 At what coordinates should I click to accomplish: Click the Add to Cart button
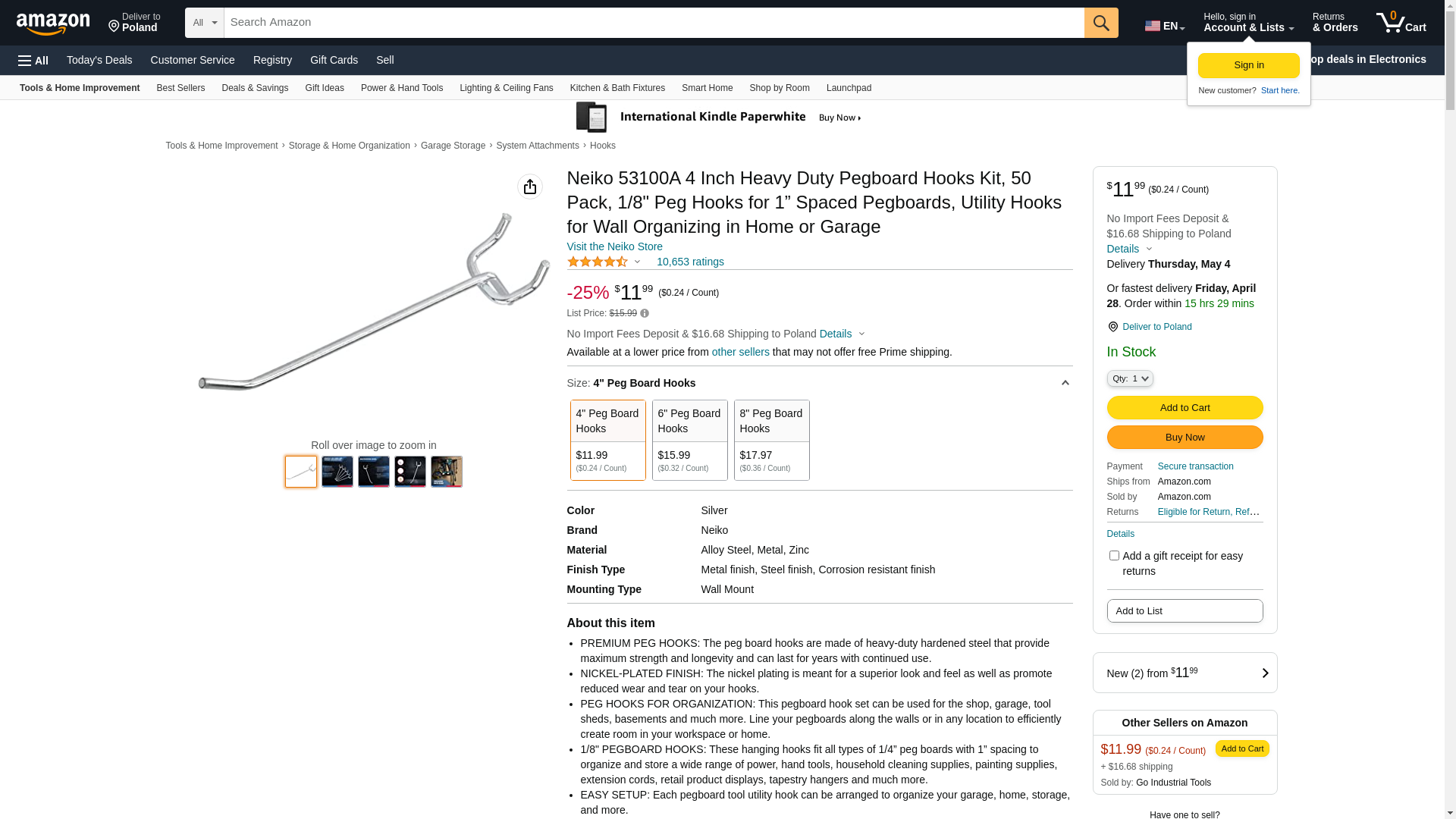pyautogui.click(x=1185, y=408)
